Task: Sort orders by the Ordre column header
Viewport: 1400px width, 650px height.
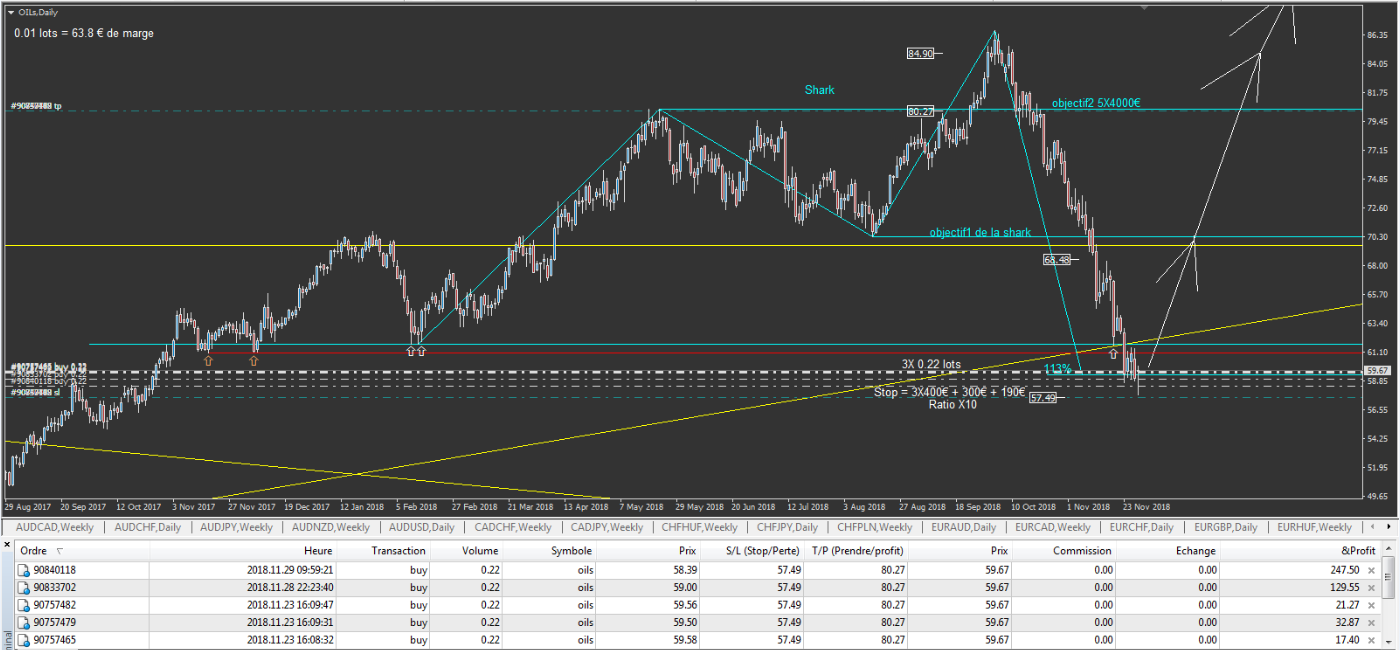Action: coord(33,551)
